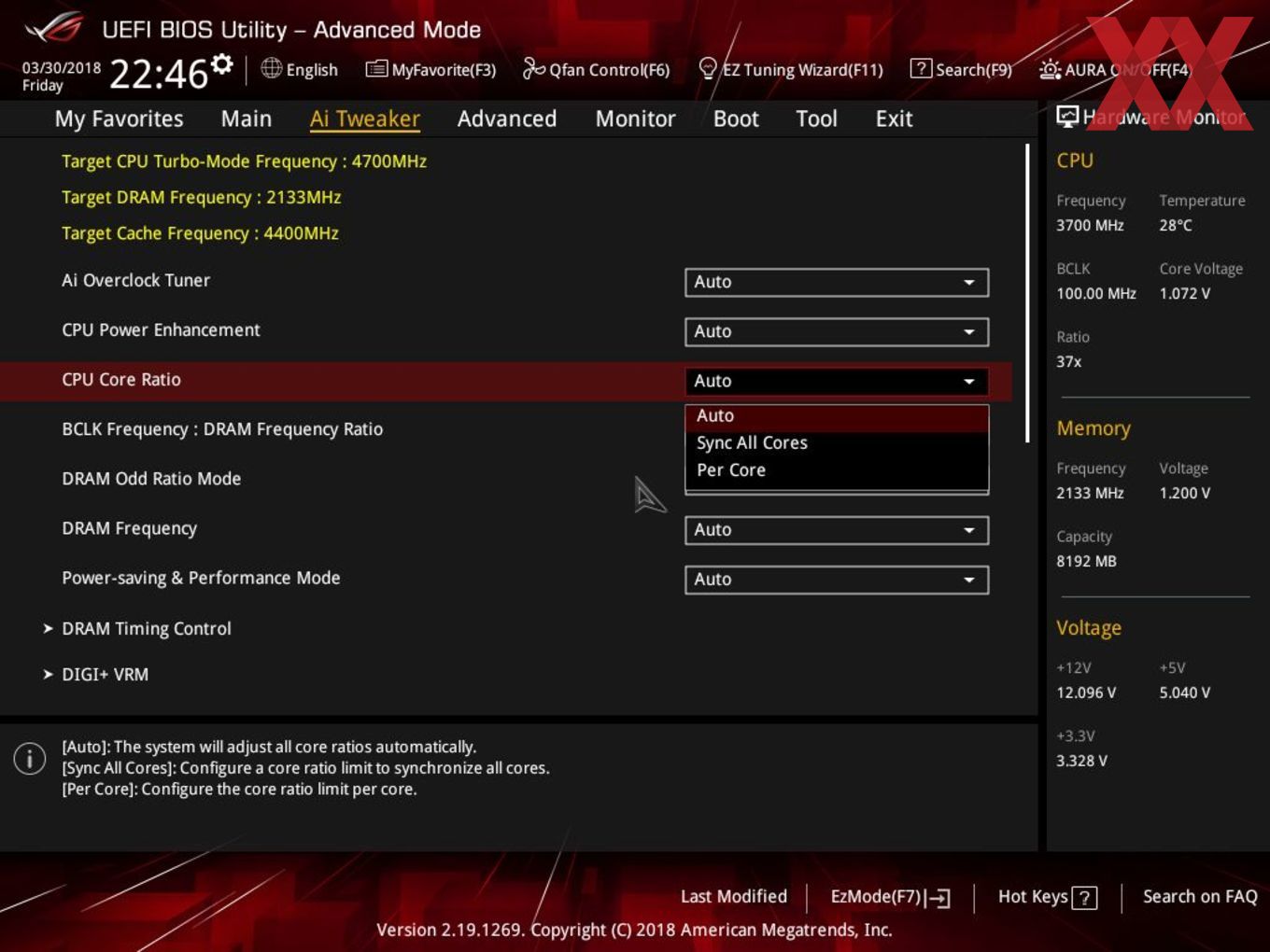
Task: Open the Tool tab
Action: [x=816, y=119]
